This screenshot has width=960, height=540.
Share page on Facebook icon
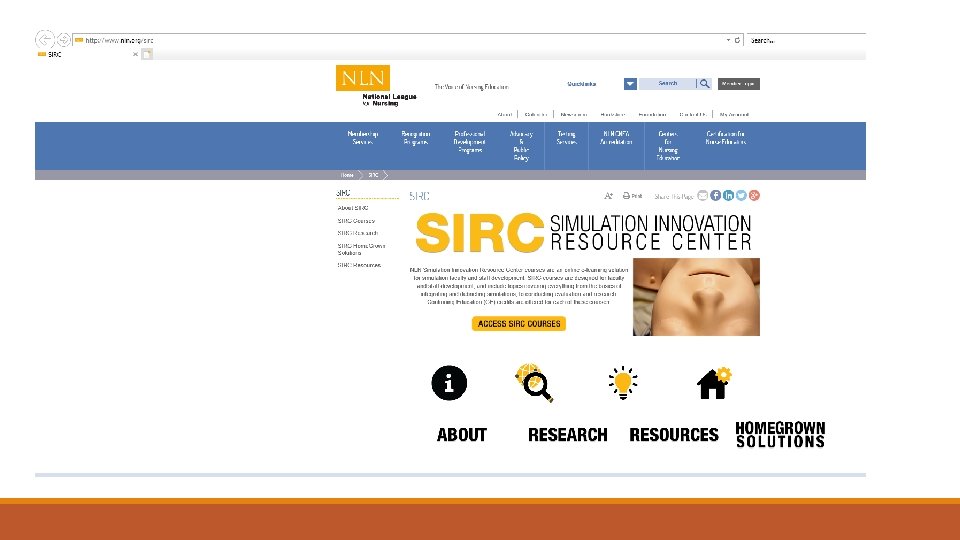[x=716, y=195]
